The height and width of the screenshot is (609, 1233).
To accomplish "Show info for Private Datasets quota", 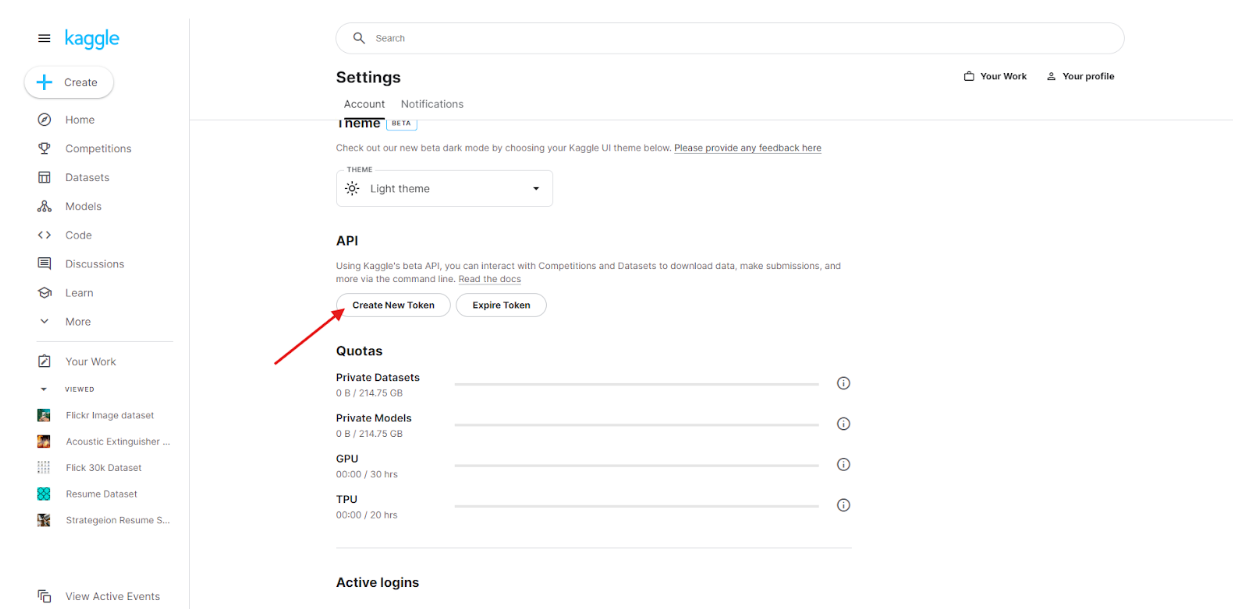I will coord(843,383).
